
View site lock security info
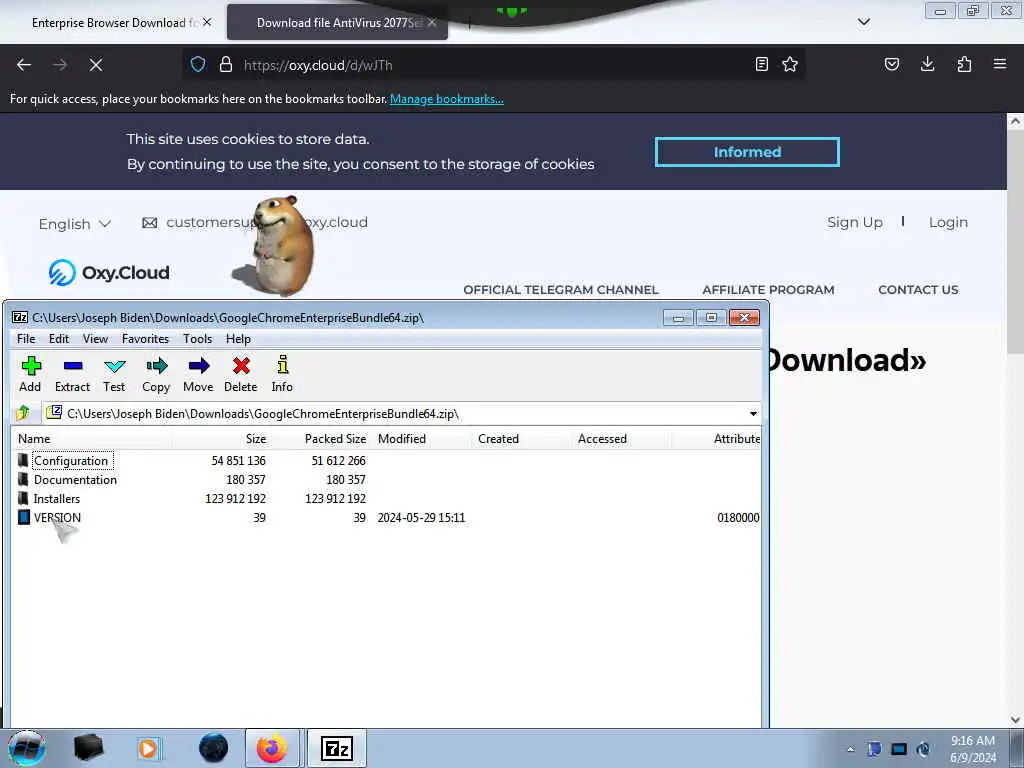pos(226,65)
